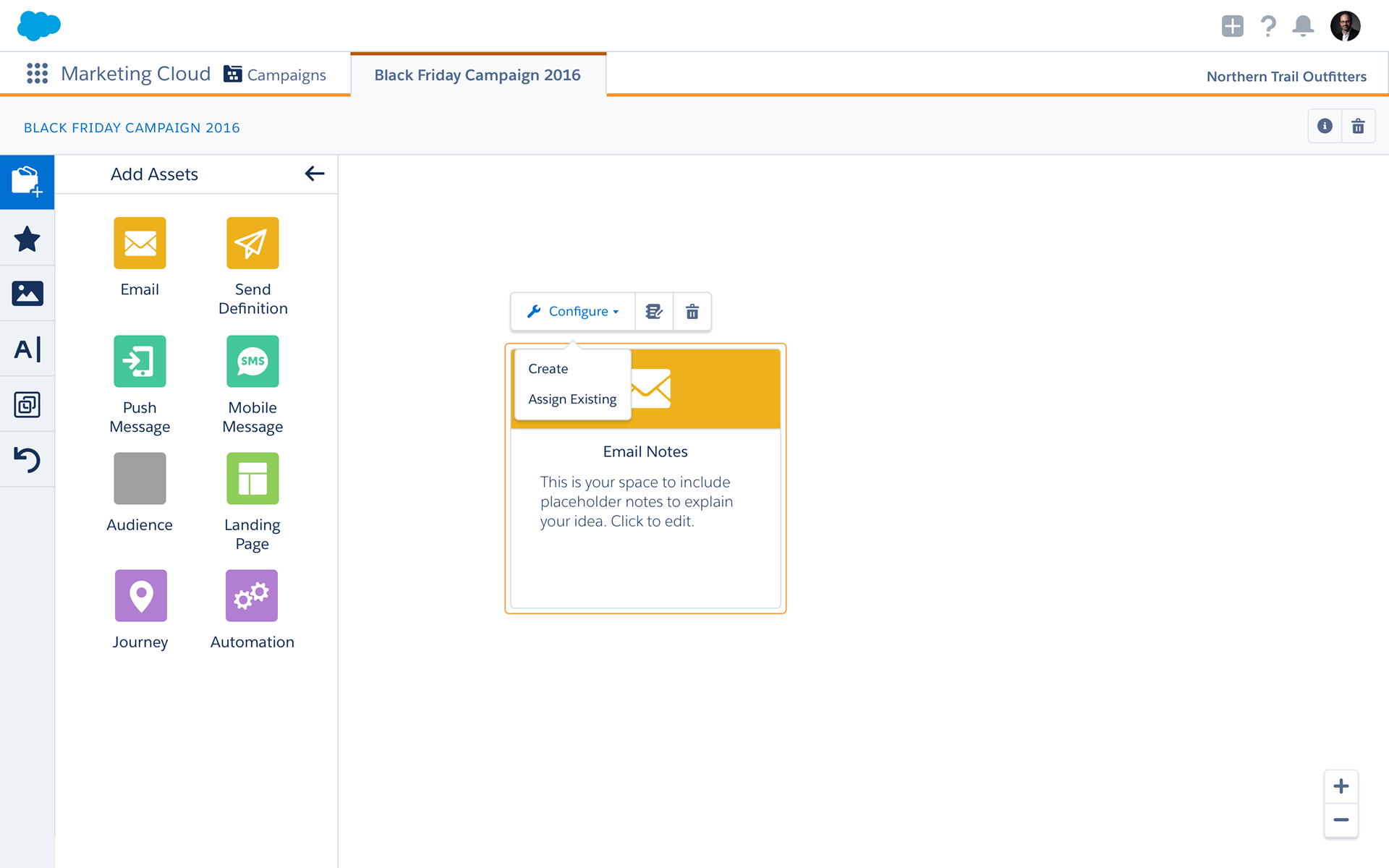
Task: Click placeholder notes text to edit
Action: tap(637, 501)
